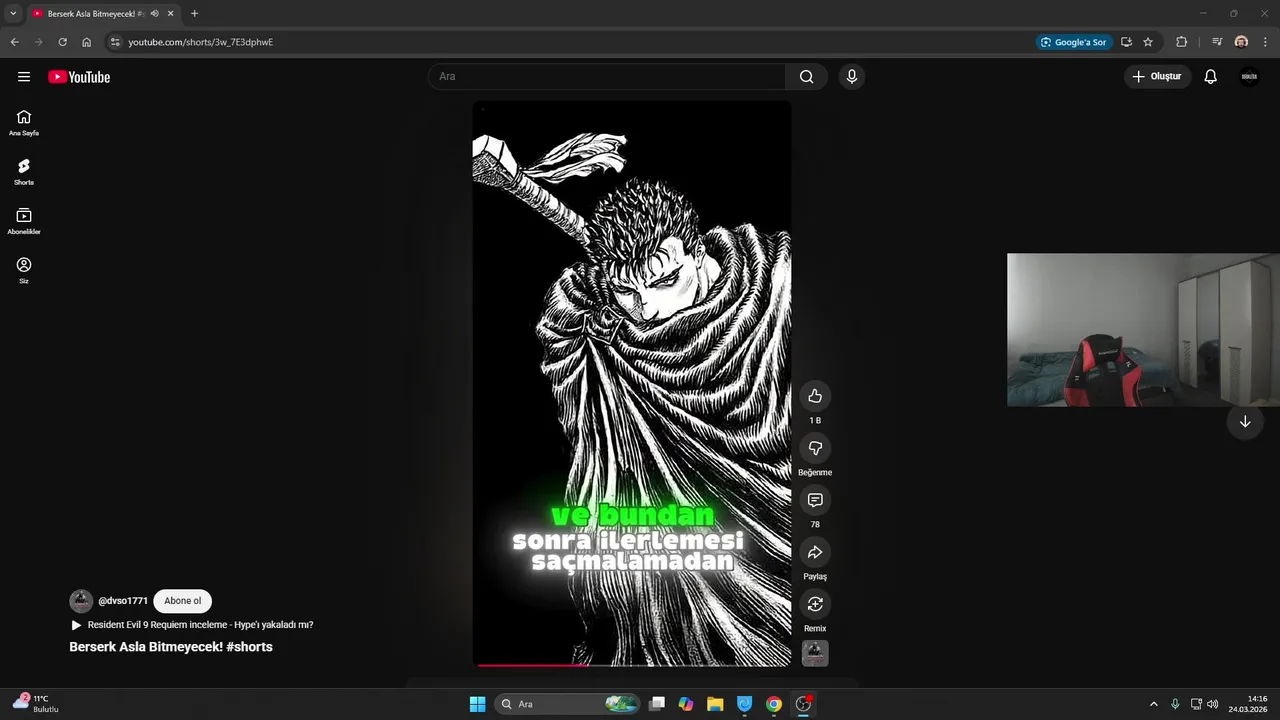The height and width of the screenshot is (720, 1280).
Task: Open the Resident Evil 9 Requiem related video
Action: [x=192, y=625]
